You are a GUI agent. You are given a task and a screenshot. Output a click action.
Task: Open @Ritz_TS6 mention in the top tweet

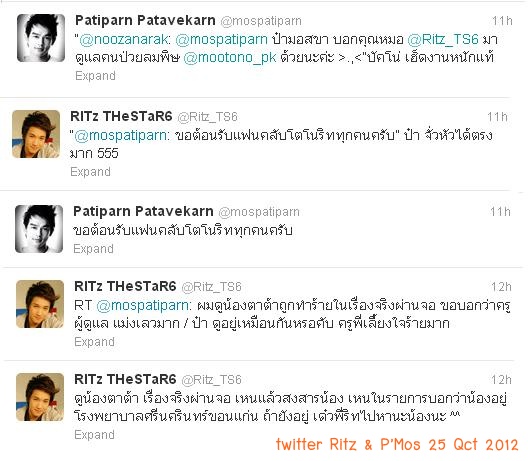443,40
